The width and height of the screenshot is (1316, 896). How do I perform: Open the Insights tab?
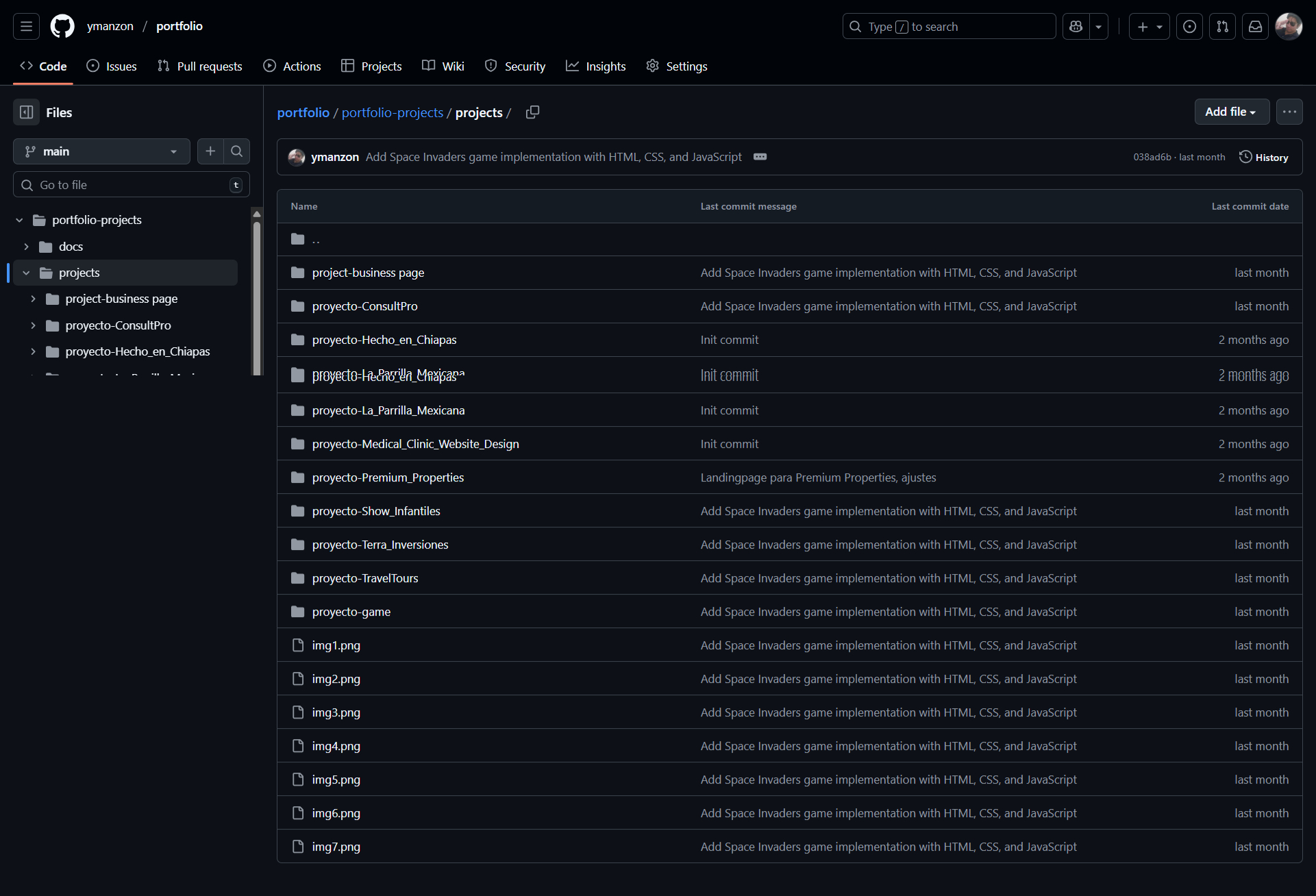pos(596,66)
